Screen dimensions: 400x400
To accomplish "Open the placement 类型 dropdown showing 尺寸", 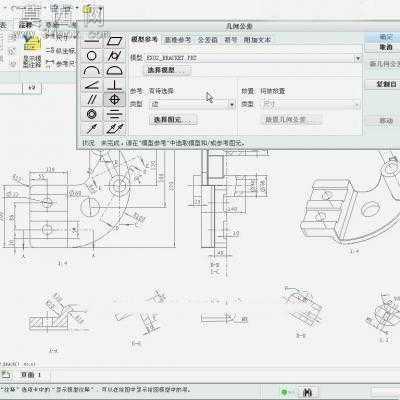I will pos(356,105).
